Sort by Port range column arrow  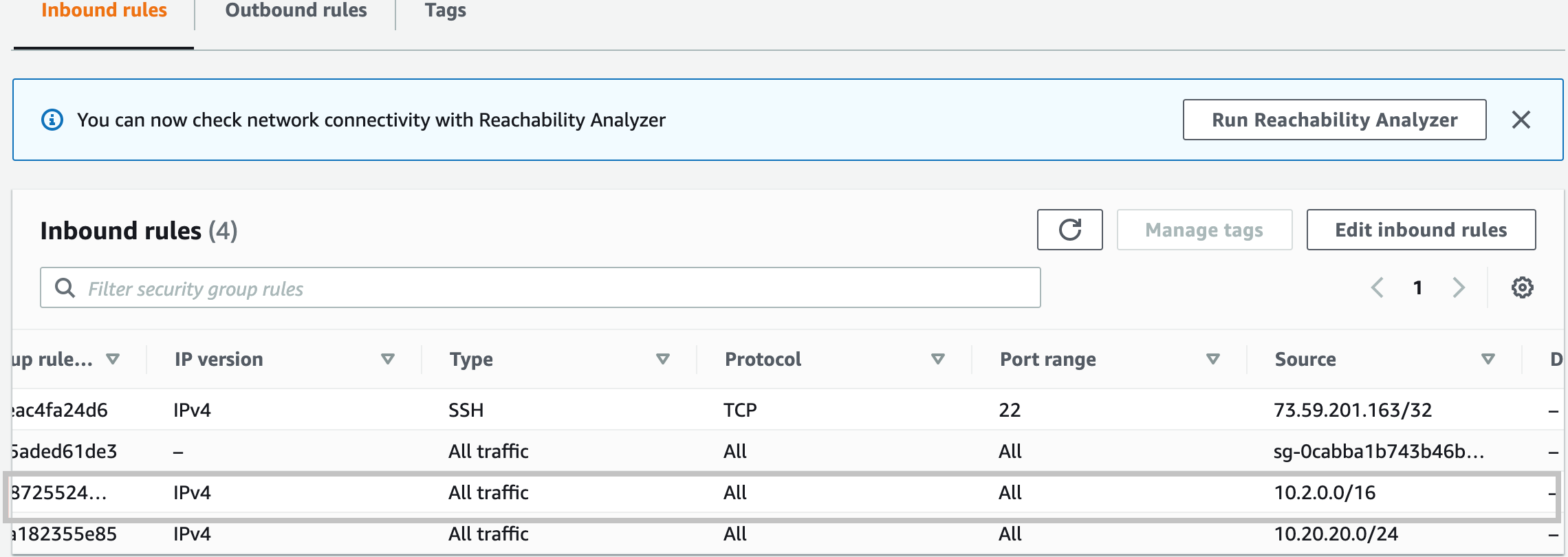(x=1213, y=359)
